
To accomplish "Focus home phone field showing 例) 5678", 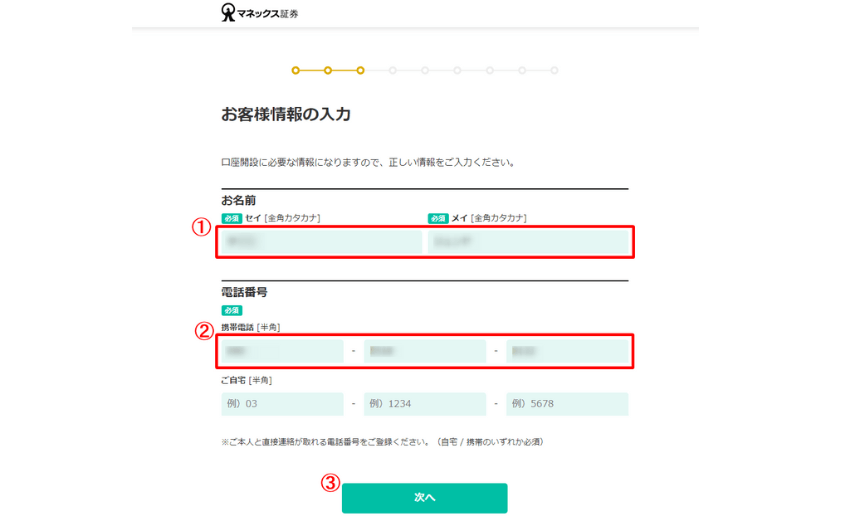I will coord(567,404).
